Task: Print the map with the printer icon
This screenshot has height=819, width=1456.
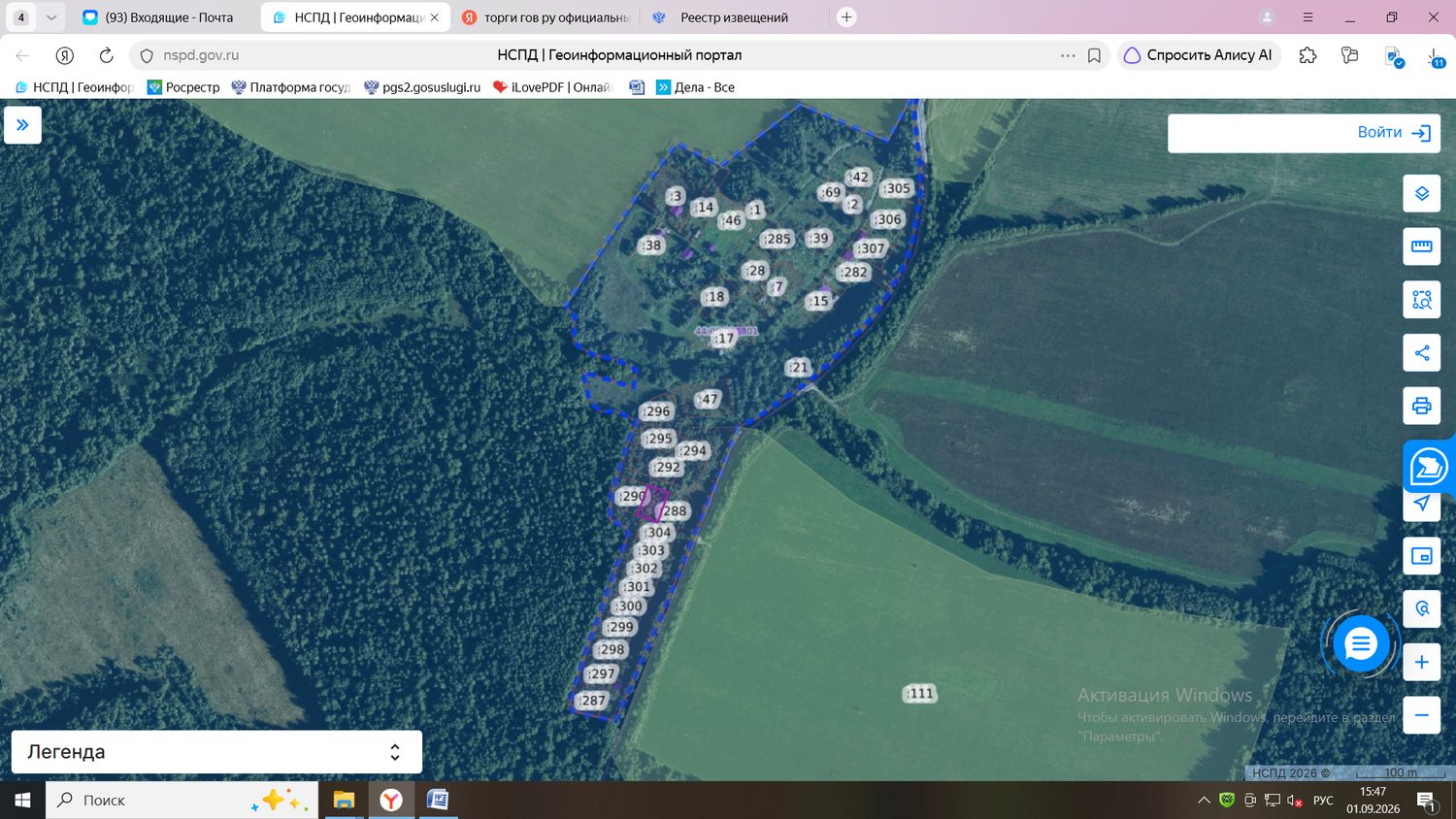Action: coord(1421,406)
